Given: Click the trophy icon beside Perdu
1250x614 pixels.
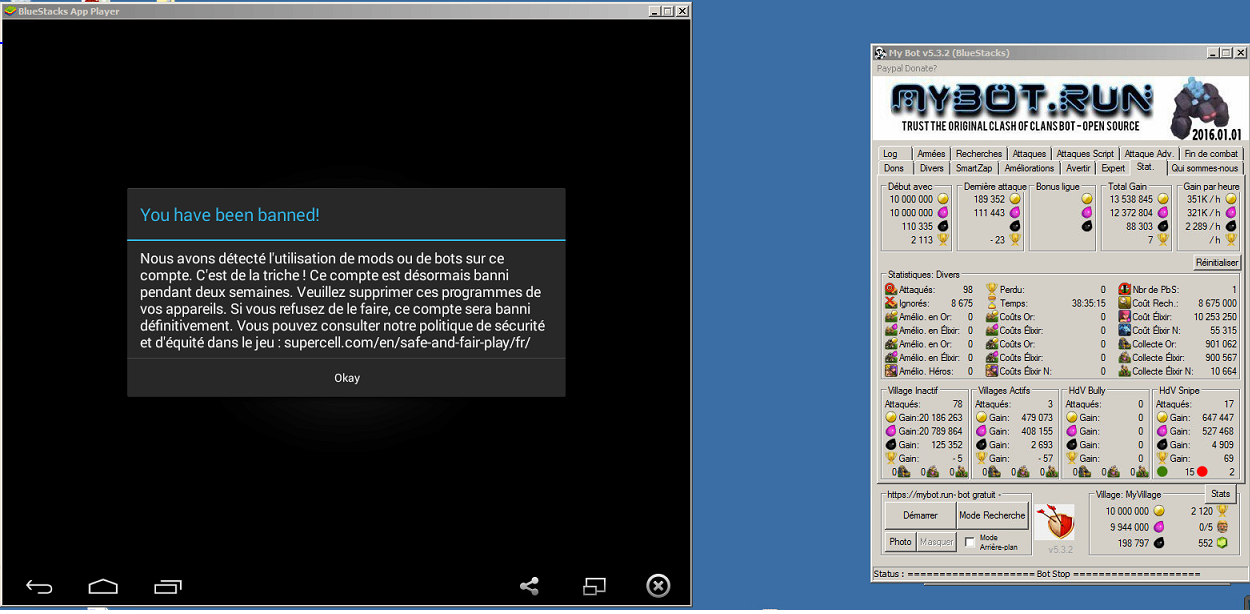Looking at the screenshot, I should point(992,289).
